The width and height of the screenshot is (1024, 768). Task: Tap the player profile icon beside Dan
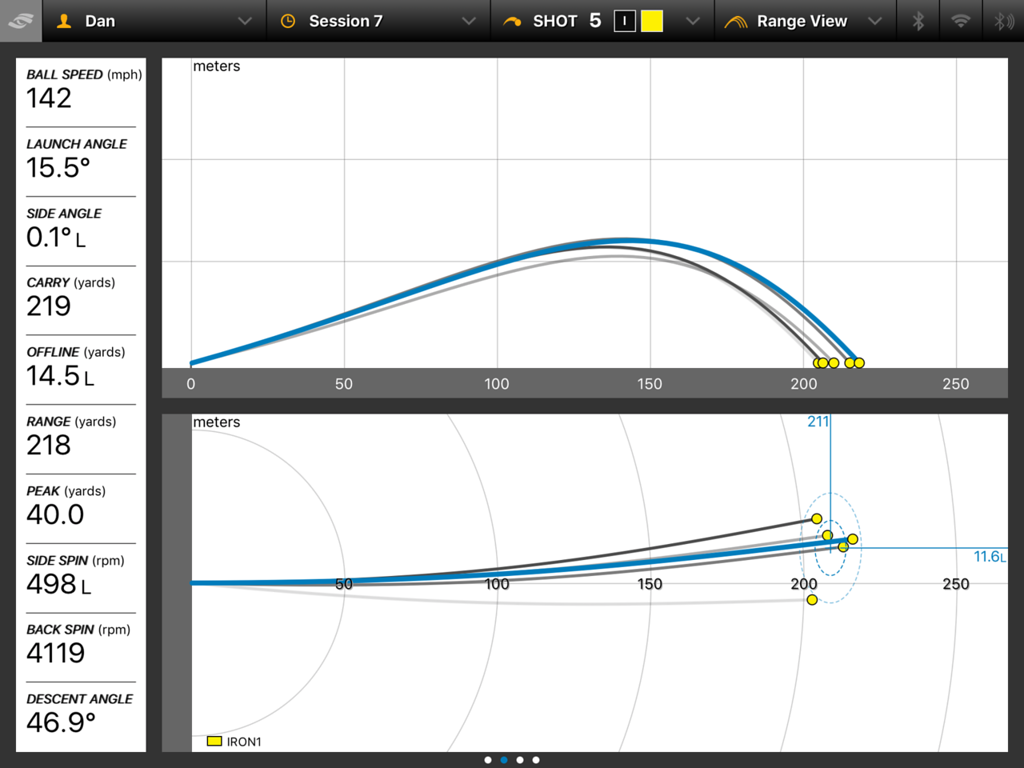coord(63,21)
